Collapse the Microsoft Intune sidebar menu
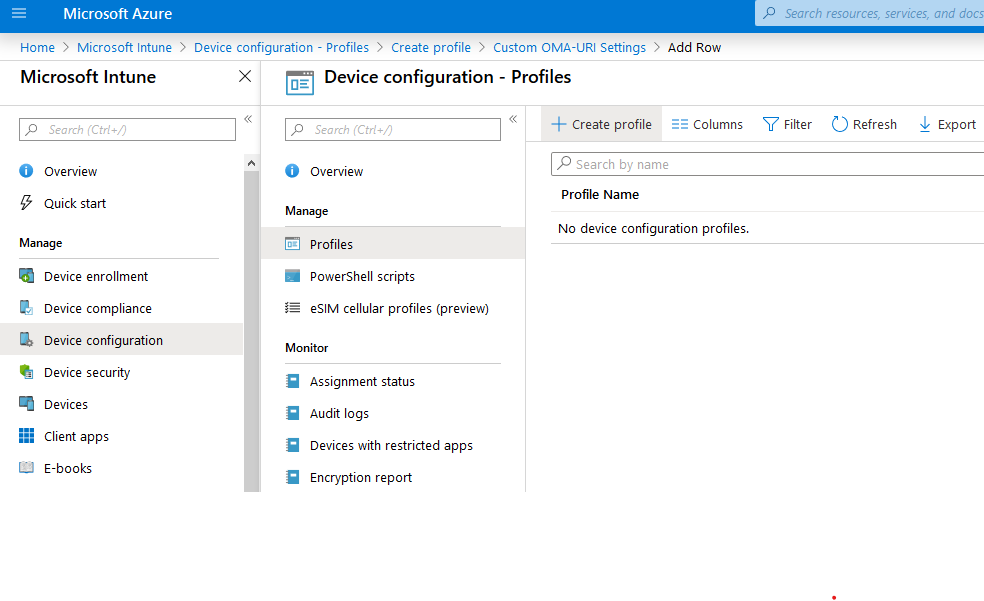This screenshot has width=984, height=601. (248, 119)
